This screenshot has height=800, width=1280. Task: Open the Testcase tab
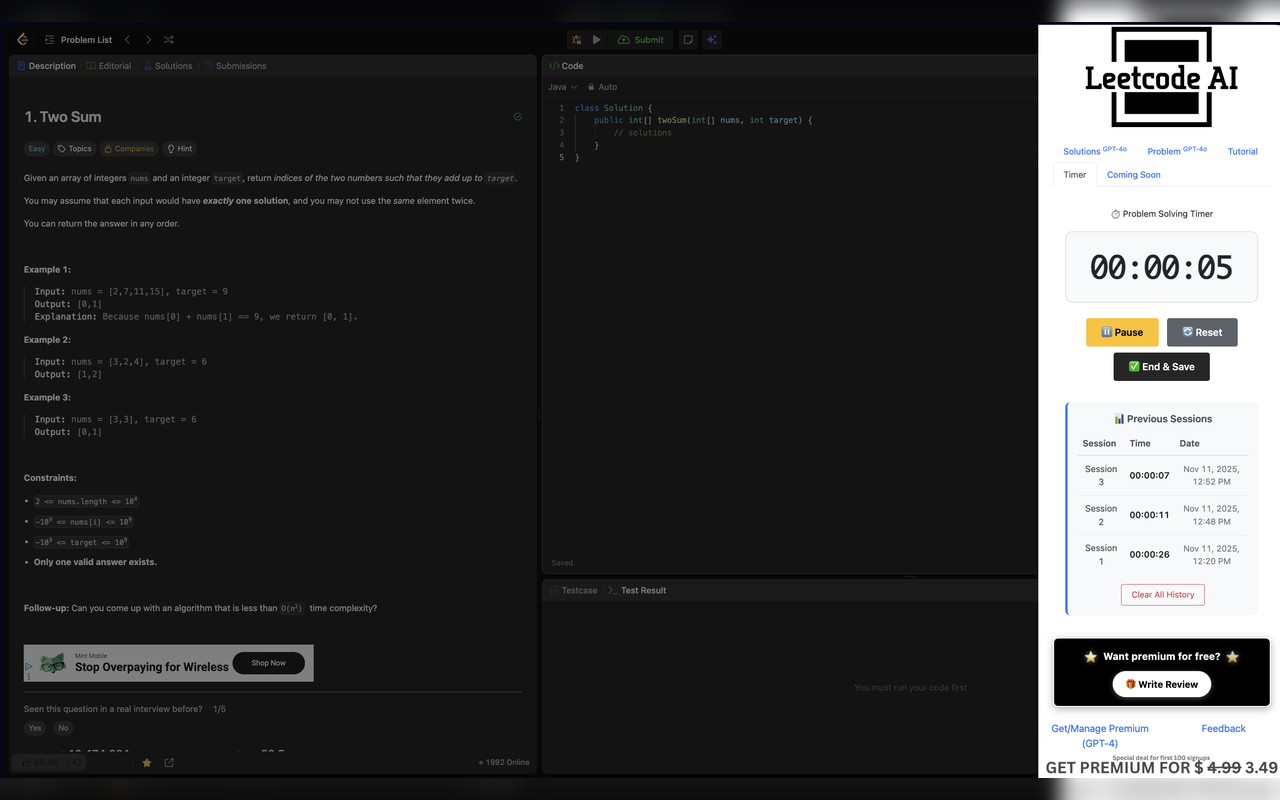[573, 590]
